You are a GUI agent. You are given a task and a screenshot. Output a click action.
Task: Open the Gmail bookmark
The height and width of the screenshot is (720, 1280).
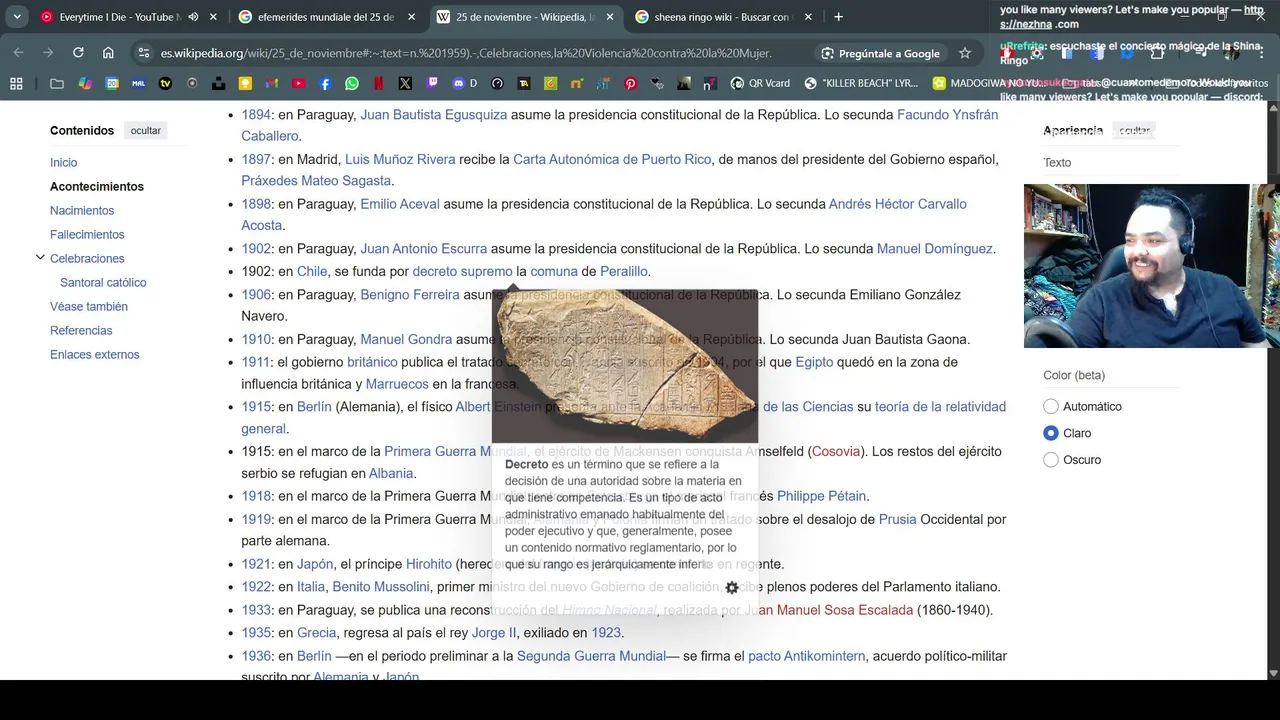coord(272,84)
